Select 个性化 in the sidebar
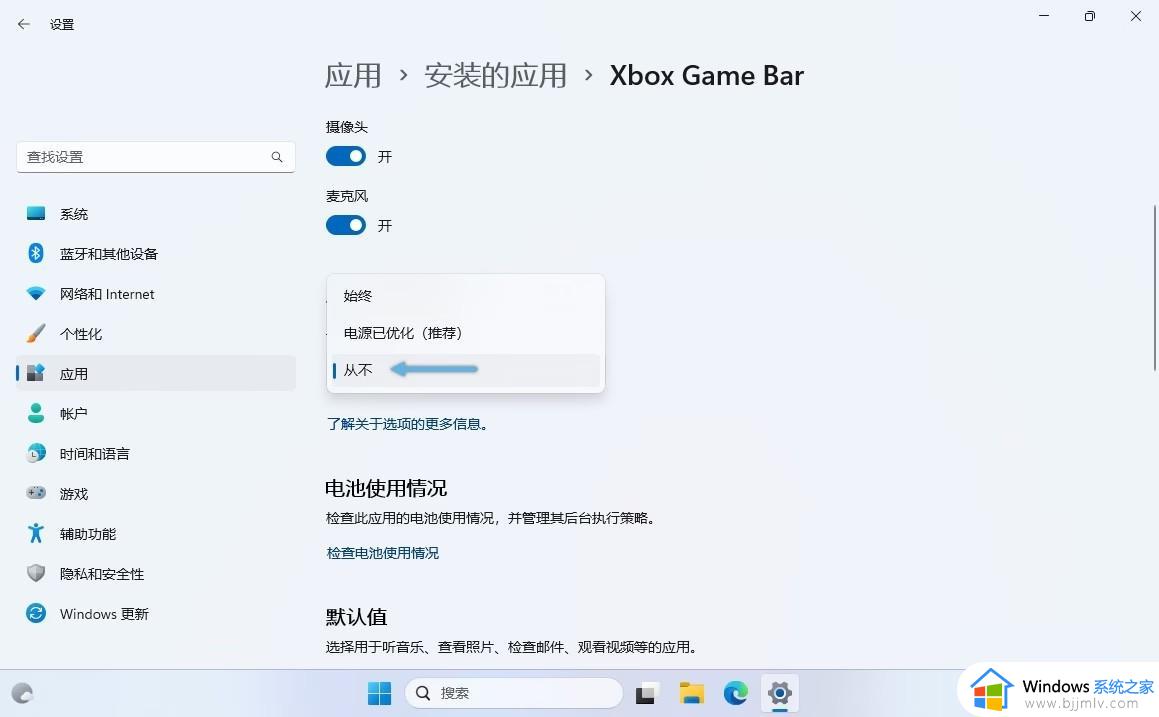This screenshot has width=1159, height=717. pyautogui.click(x=156, y=333)
